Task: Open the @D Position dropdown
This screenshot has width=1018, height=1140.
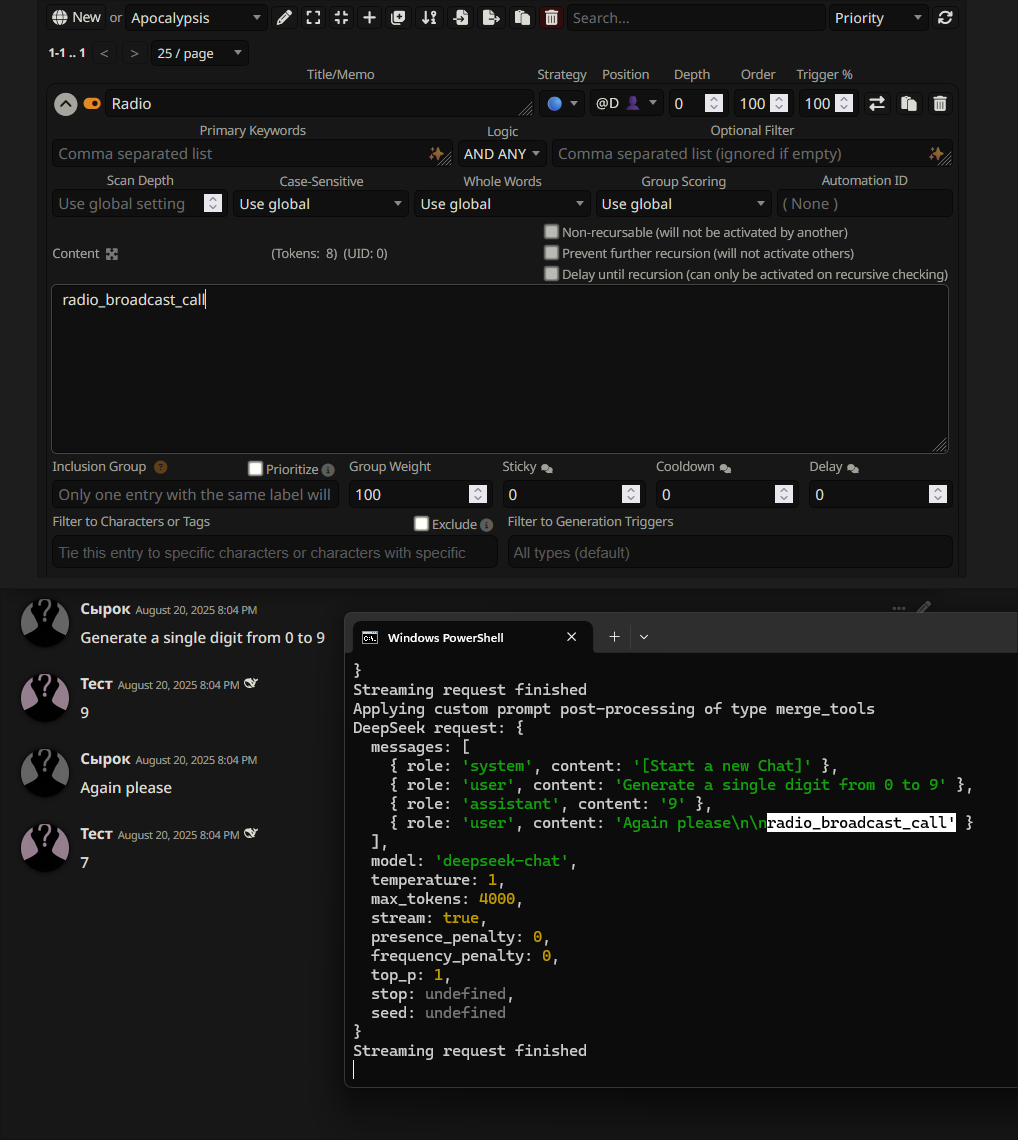Action: (x=626, y=104)
